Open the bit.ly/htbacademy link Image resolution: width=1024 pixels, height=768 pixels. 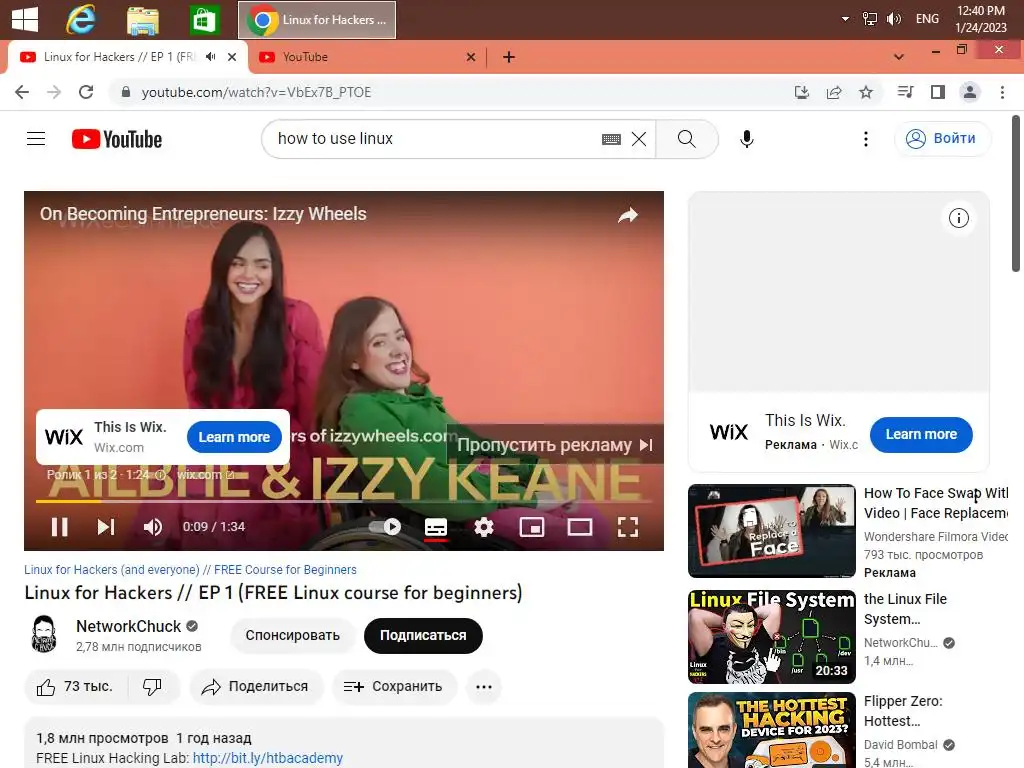[268, 758]
